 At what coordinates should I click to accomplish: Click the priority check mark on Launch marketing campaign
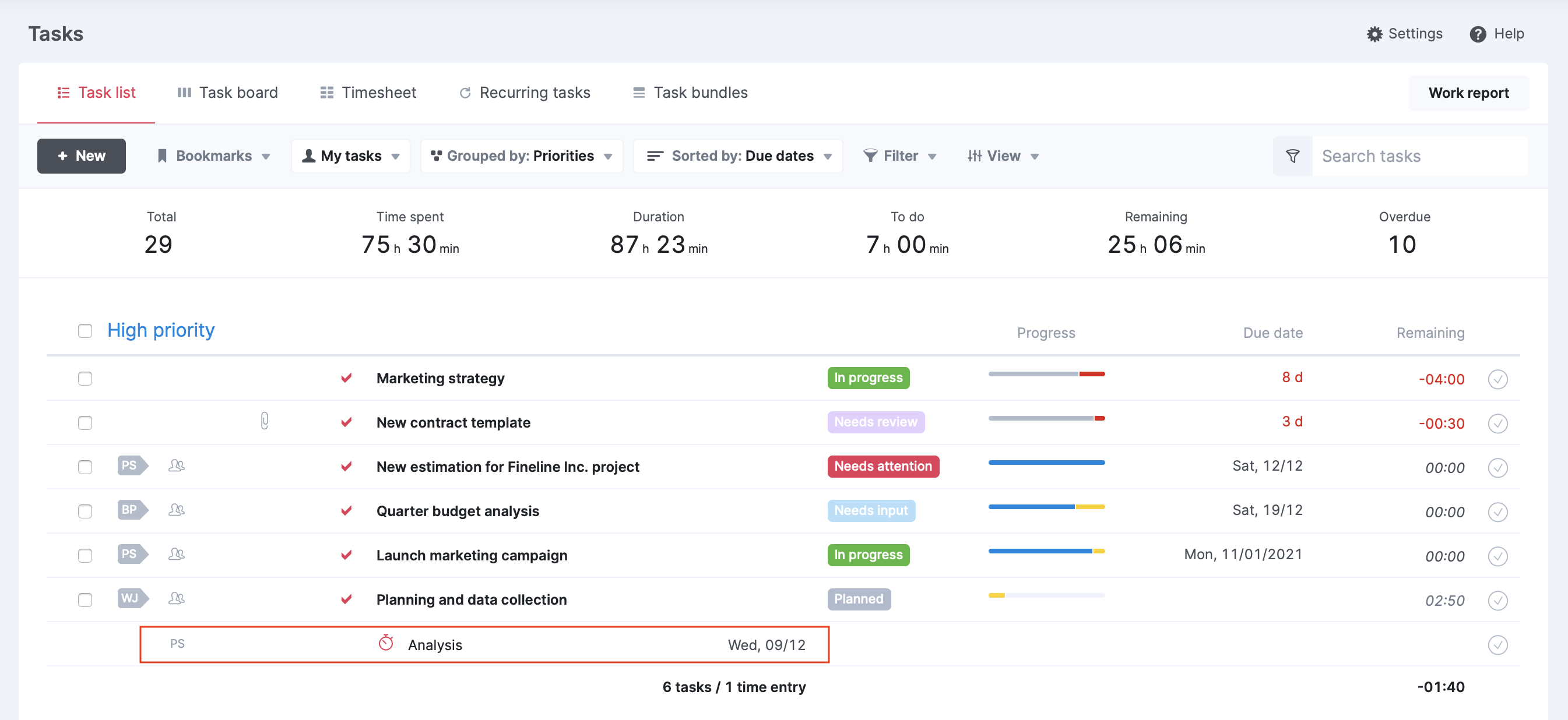click(346, 555)
